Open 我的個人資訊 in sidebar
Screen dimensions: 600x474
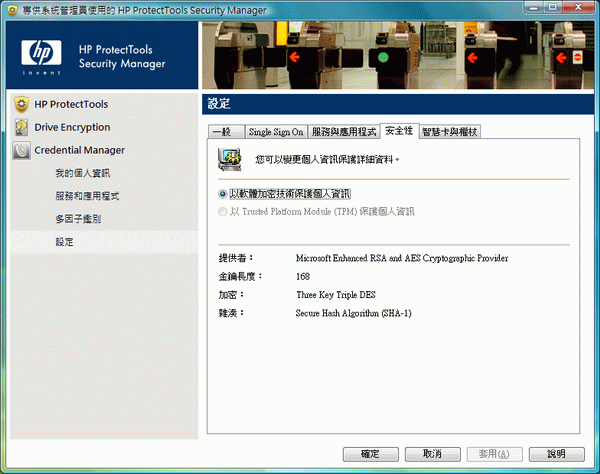pos(83,173)
